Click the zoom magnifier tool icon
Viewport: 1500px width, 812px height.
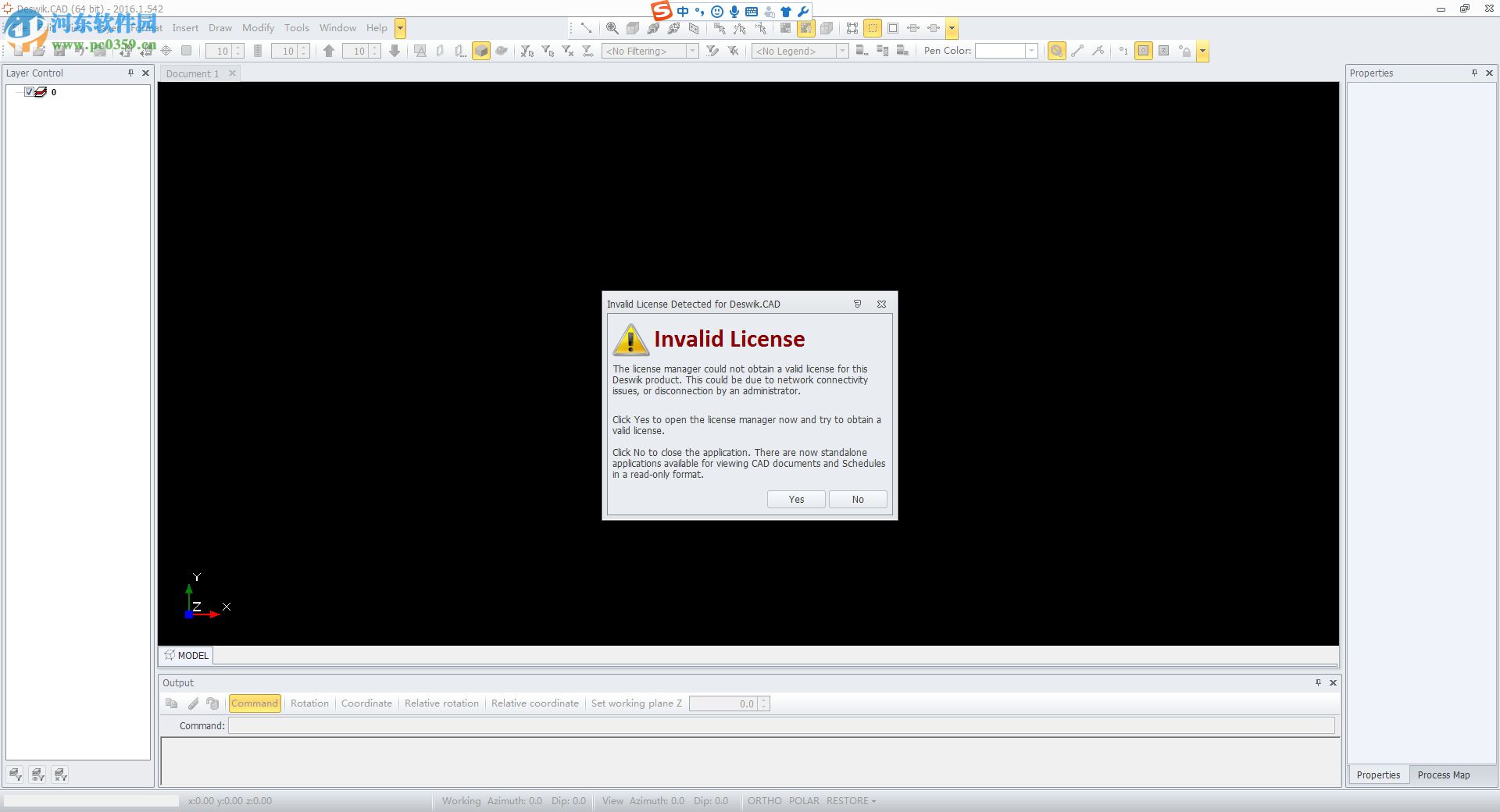(x=612, y=28)
